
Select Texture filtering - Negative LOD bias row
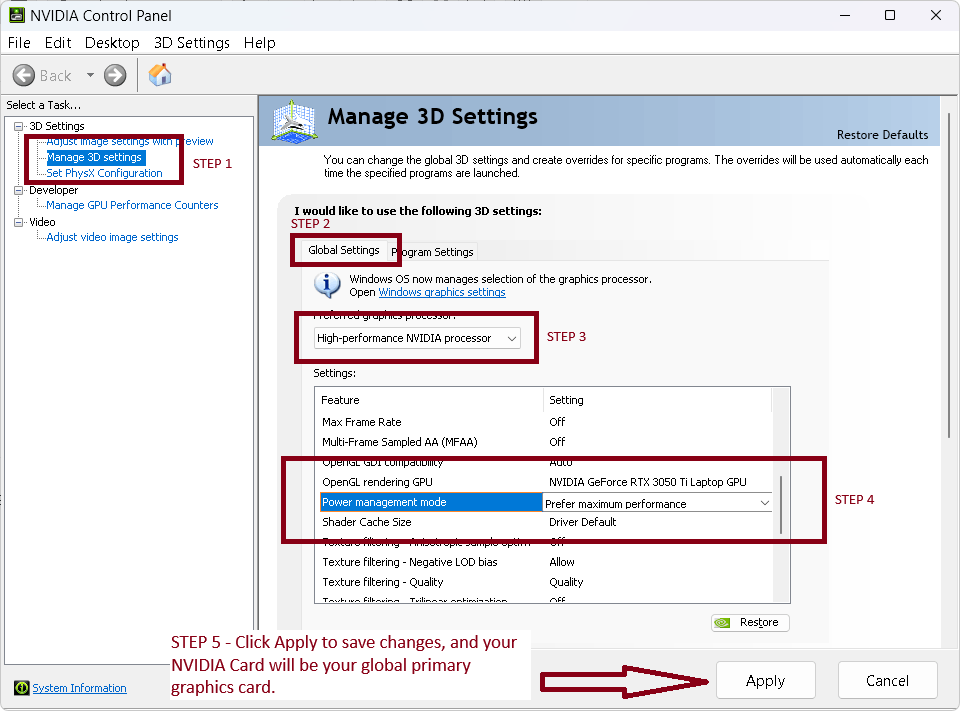pyautogui.click(x=546, y=562)
